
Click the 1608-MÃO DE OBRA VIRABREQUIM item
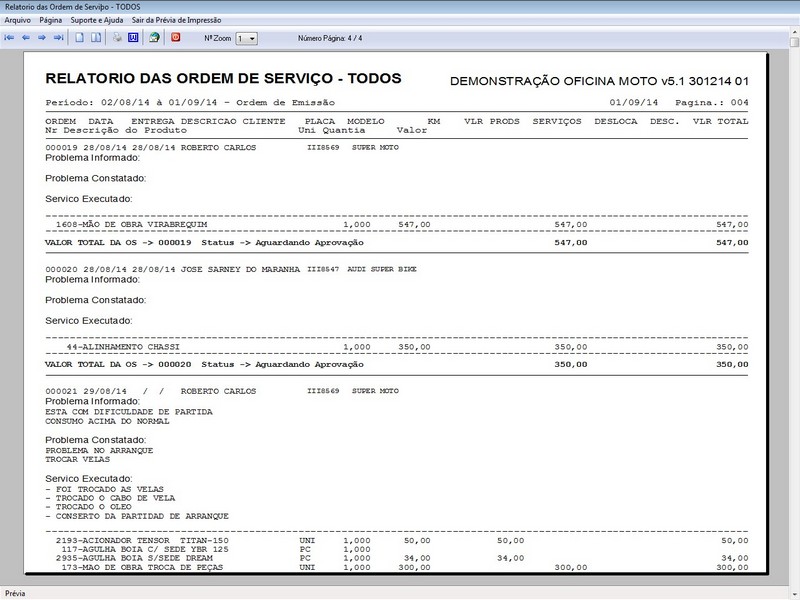point(132,224)
